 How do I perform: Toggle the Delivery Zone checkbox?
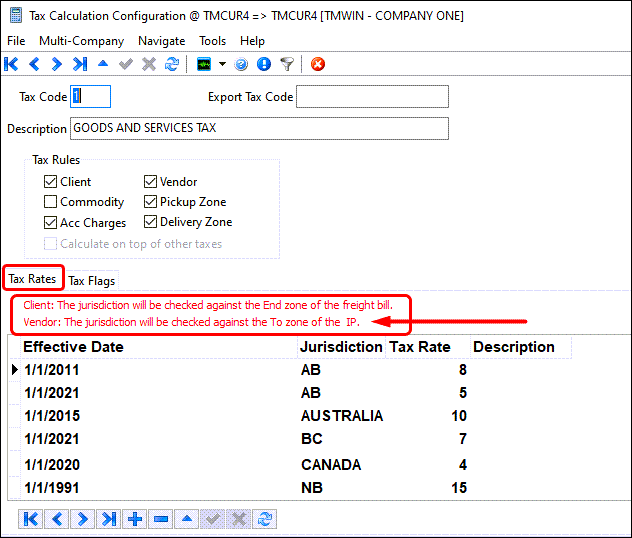tap(151, 222)
